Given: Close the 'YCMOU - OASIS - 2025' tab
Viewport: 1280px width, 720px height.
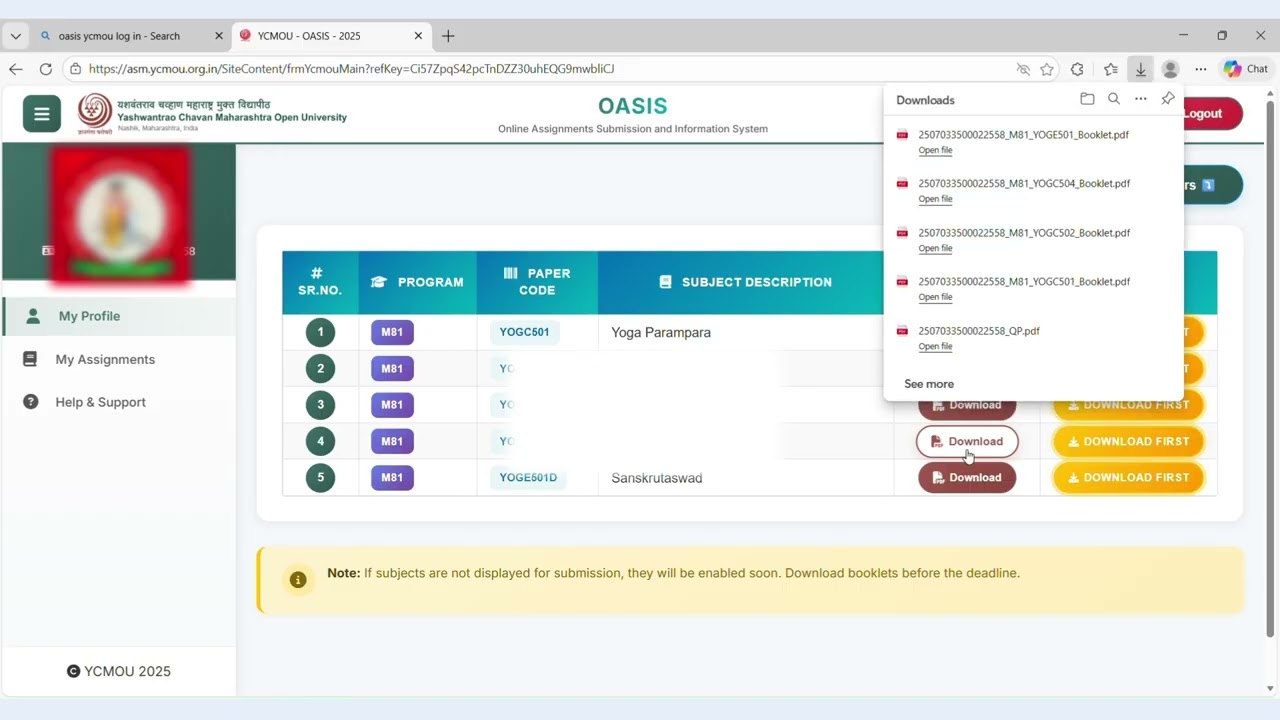Looking at the screenshot, I should [419, 36].
